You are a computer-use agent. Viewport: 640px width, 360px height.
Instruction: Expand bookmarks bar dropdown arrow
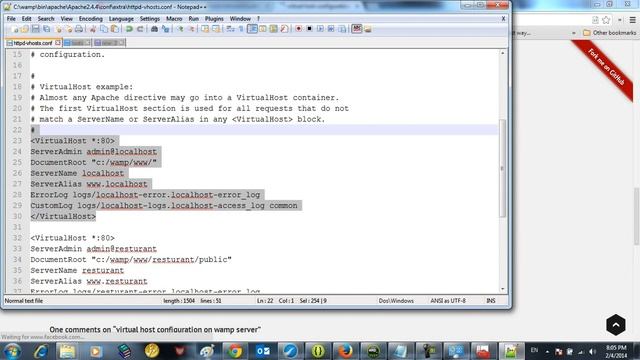[574, 33]
